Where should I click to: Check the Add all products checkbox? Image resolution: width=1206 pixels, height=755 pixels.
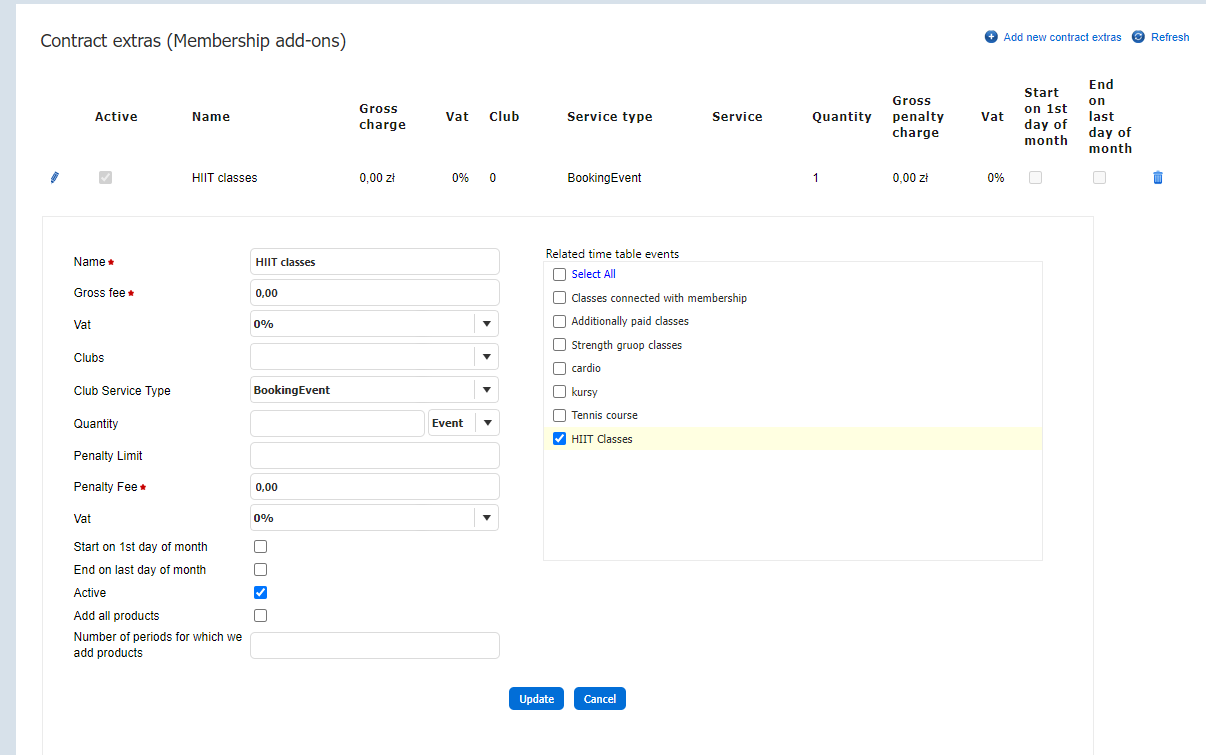[261, 616]
